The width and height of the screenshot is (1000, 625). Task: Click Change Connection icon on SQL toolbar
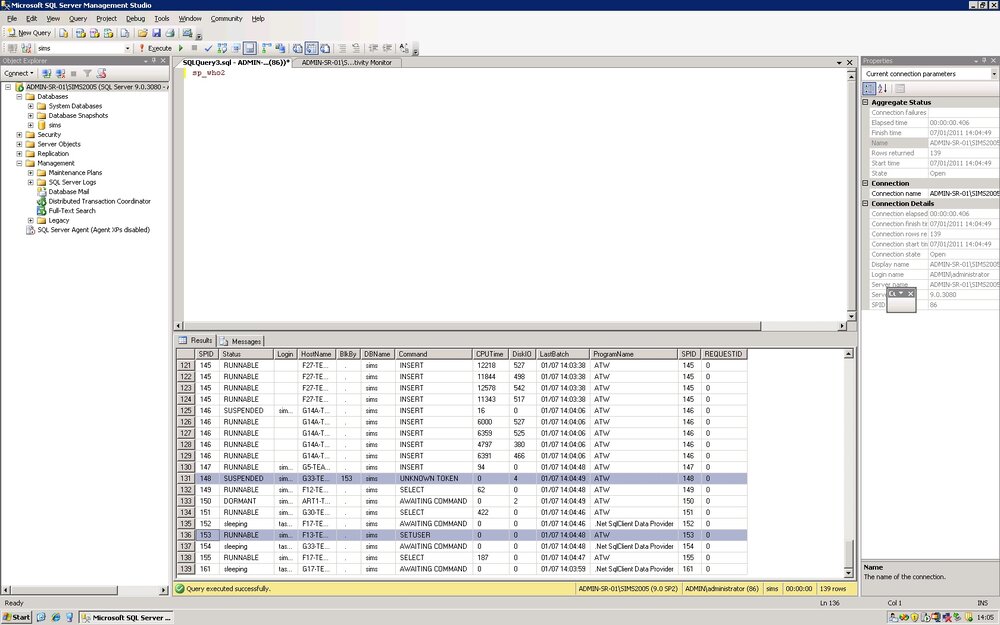26,48
